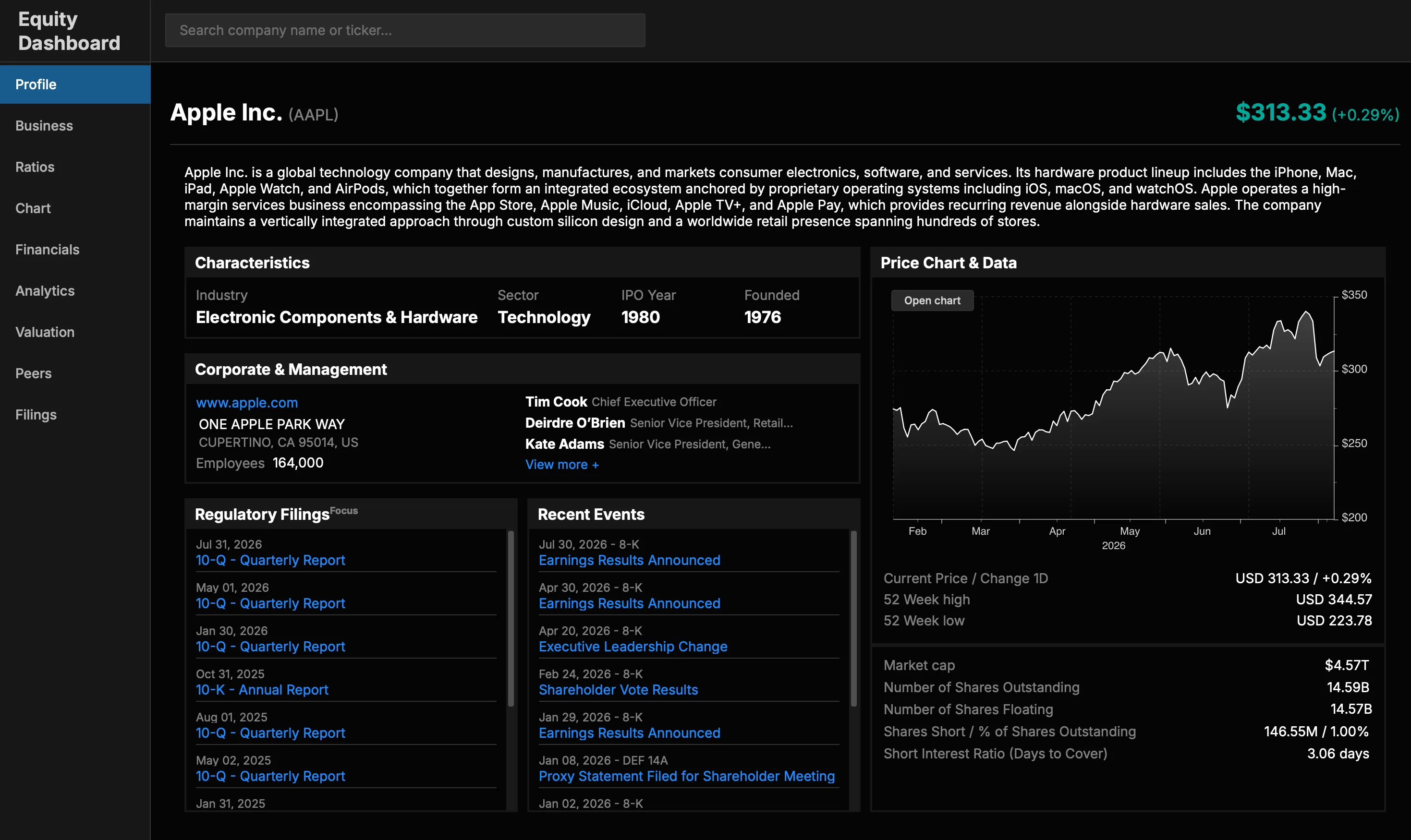The image size is (1411, 840).
Task: Click the Kate Adams executive name
Action: [x=564, y=444]
